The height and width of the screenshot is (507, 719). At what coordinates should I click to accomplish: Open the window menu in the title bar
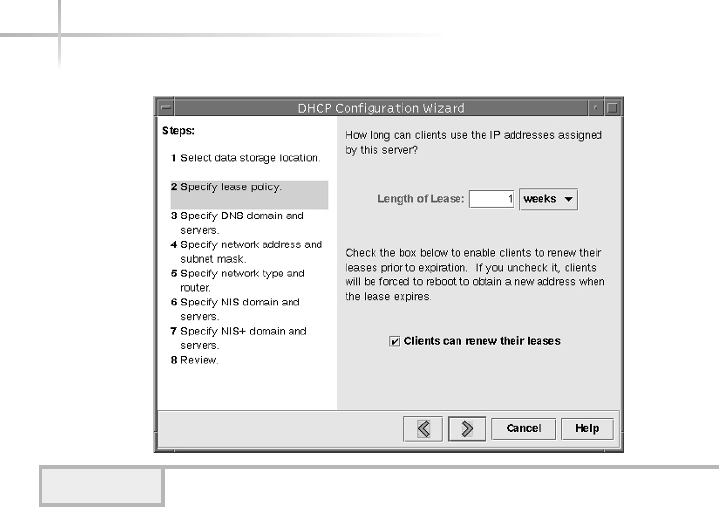(x=166, y=108)
